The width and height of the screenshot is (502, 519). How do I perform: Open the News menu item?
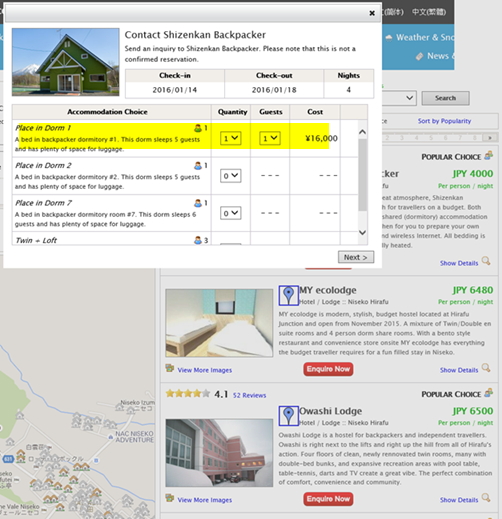click(x=435, y=56)
